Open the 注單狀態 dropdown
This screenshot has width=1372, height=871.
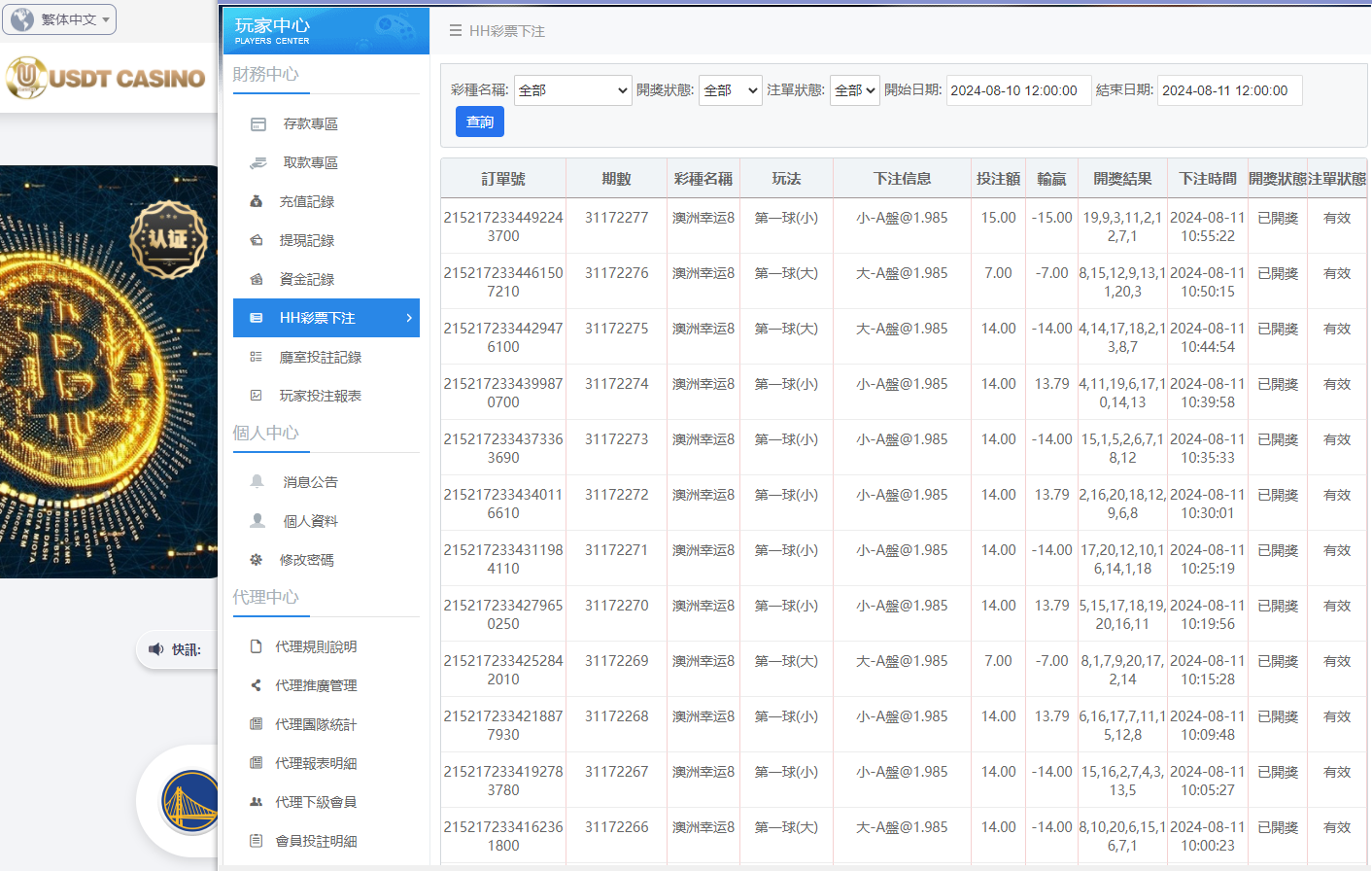tap(854, 89)
